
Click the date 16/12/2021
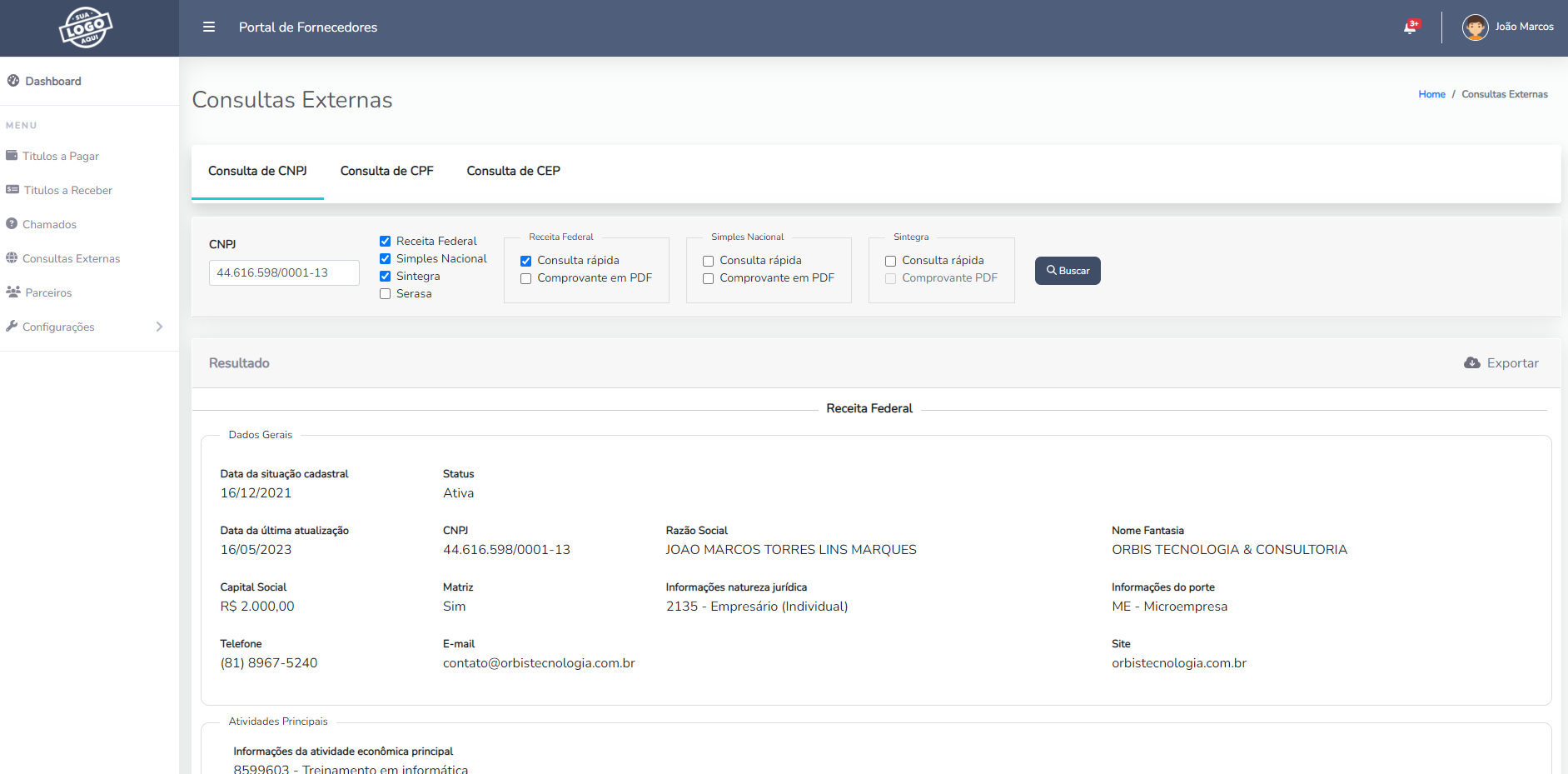pos(256,493)
